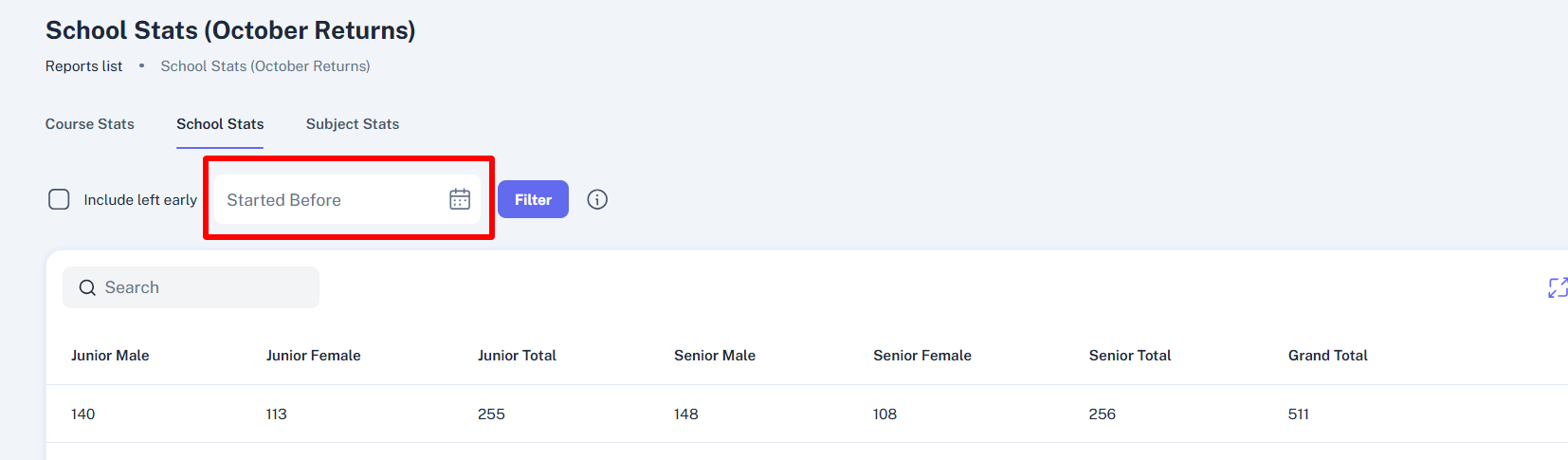
Task: Click into the Started Before date field
Action: (x=327, y=200)
